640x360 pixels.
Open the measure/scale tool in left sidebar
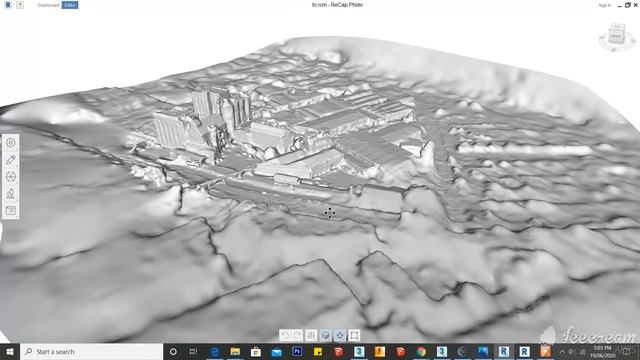[x=11, y=193]
